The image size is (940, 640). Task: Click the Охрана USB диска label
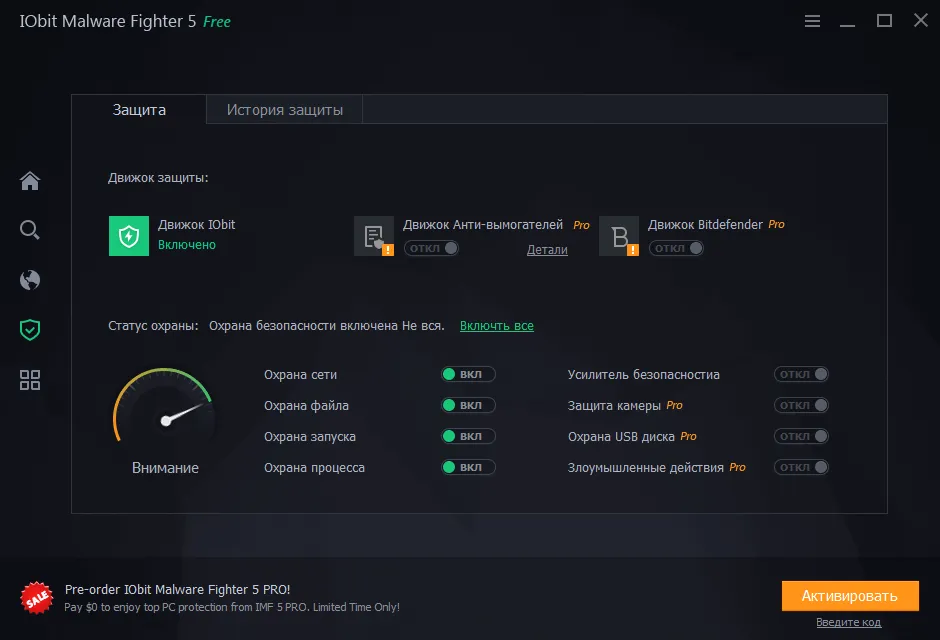[622, 437]
